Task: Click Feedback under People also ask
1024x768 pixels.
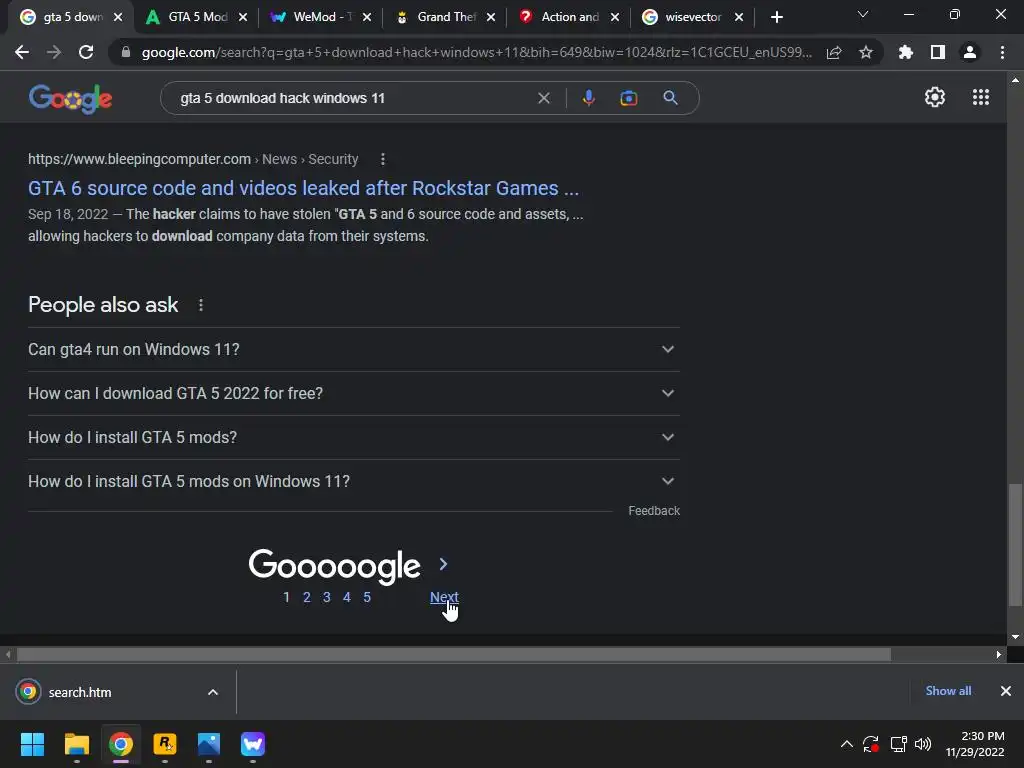Action: [x=654, y=511]
